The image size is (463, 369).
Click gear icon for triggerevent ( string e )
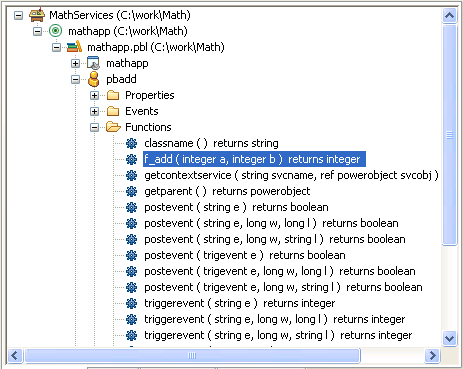[132, 303]
